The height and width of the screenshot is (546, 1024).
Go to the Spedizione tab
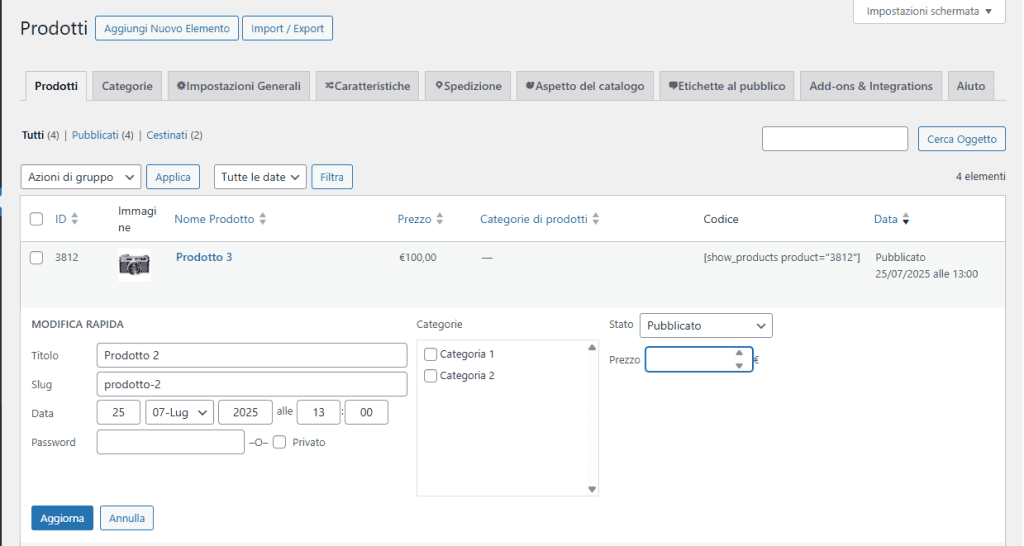(468, 86)
